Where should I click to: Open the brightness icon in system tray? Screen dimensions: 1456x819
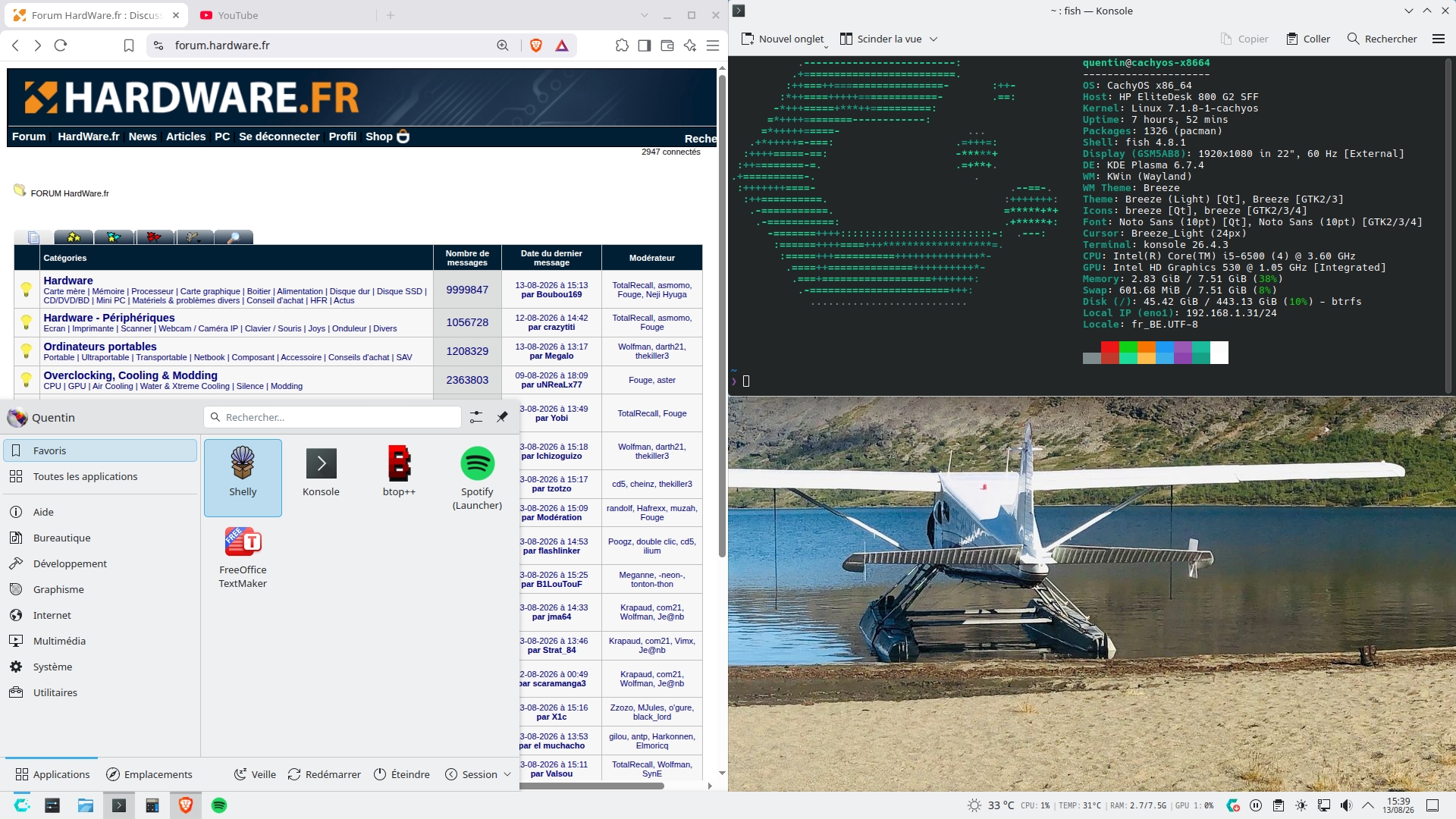[1301, 805]
